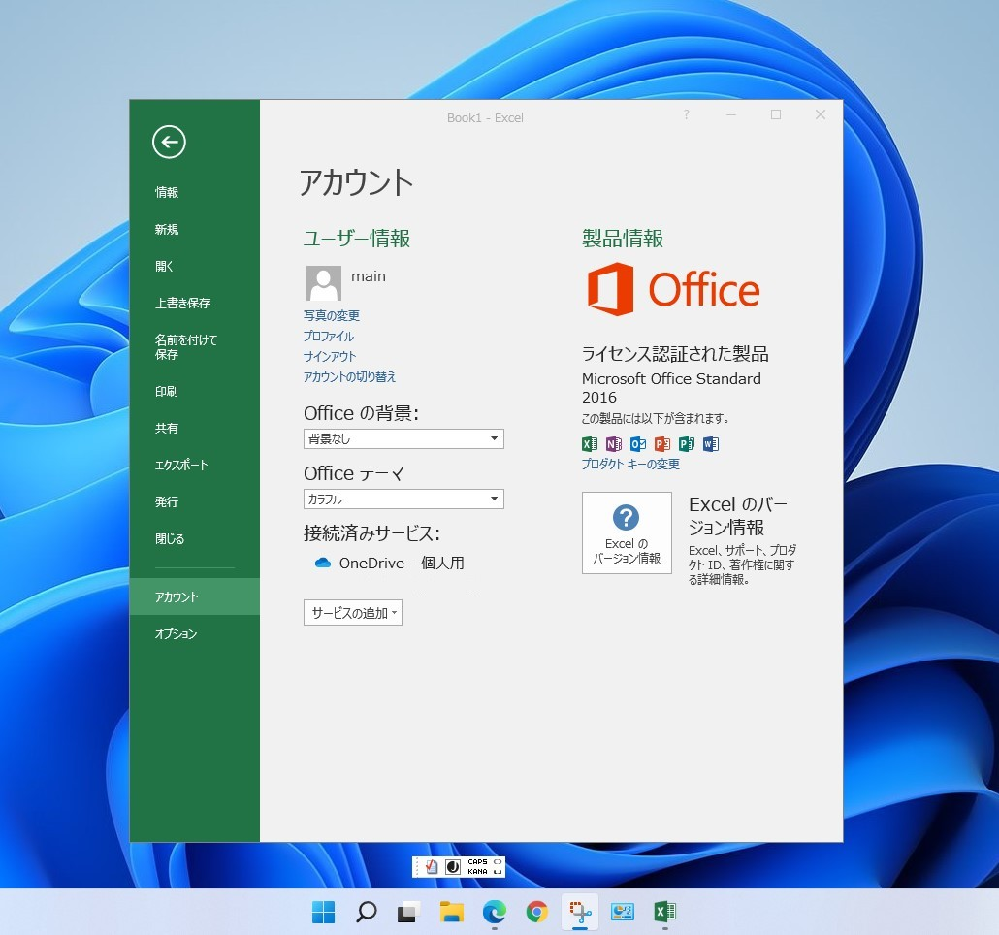Click the アカウントの切り替え link
999x935 pixels.
350,377
